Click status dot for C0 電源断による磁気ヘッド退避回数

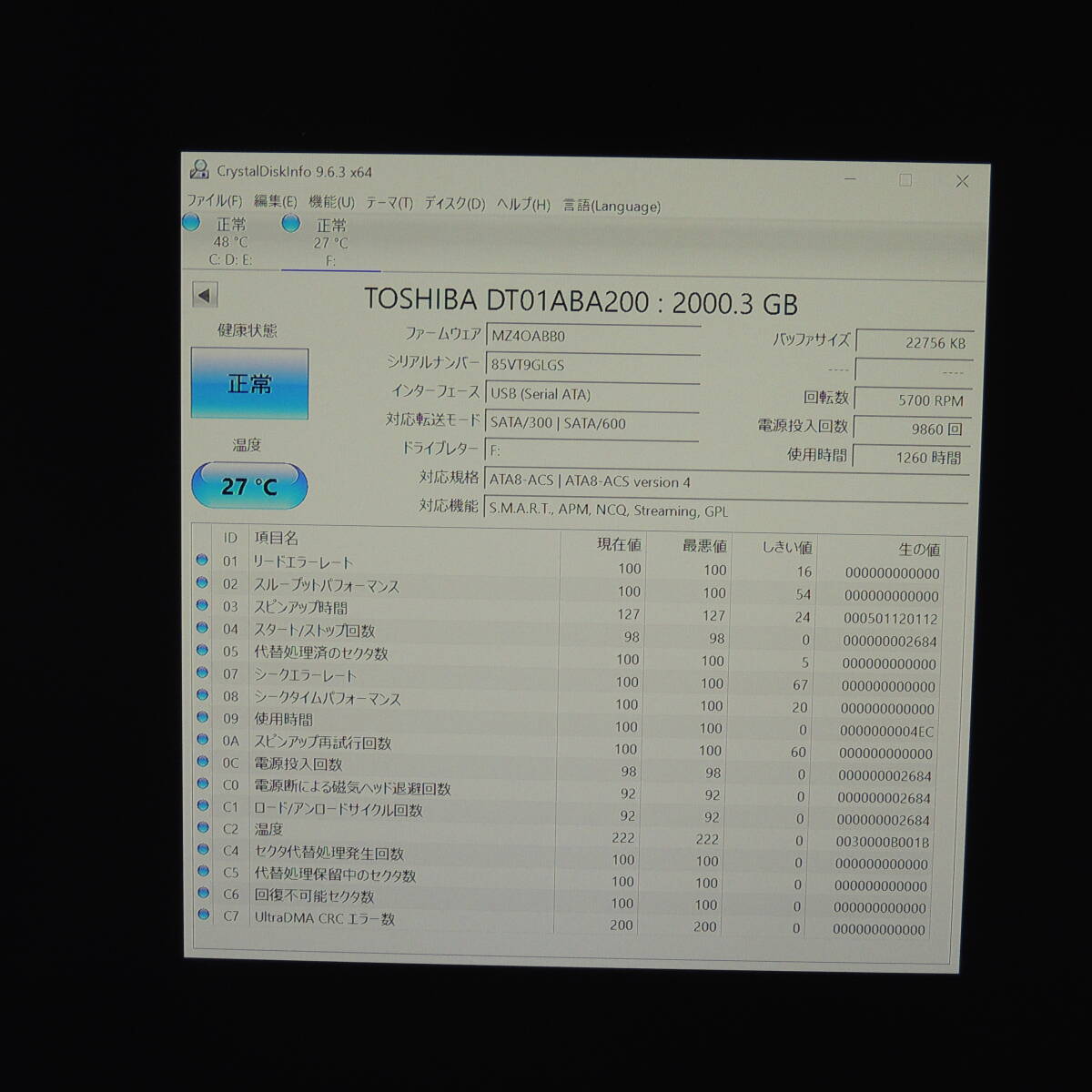point(202,783)
